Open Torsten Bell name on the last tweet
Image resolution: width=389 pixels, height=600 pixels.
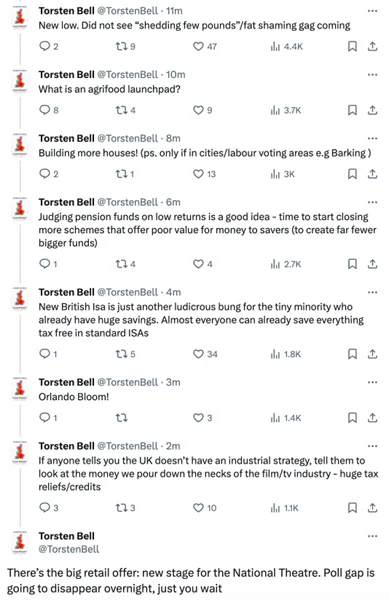click(66, 536)
